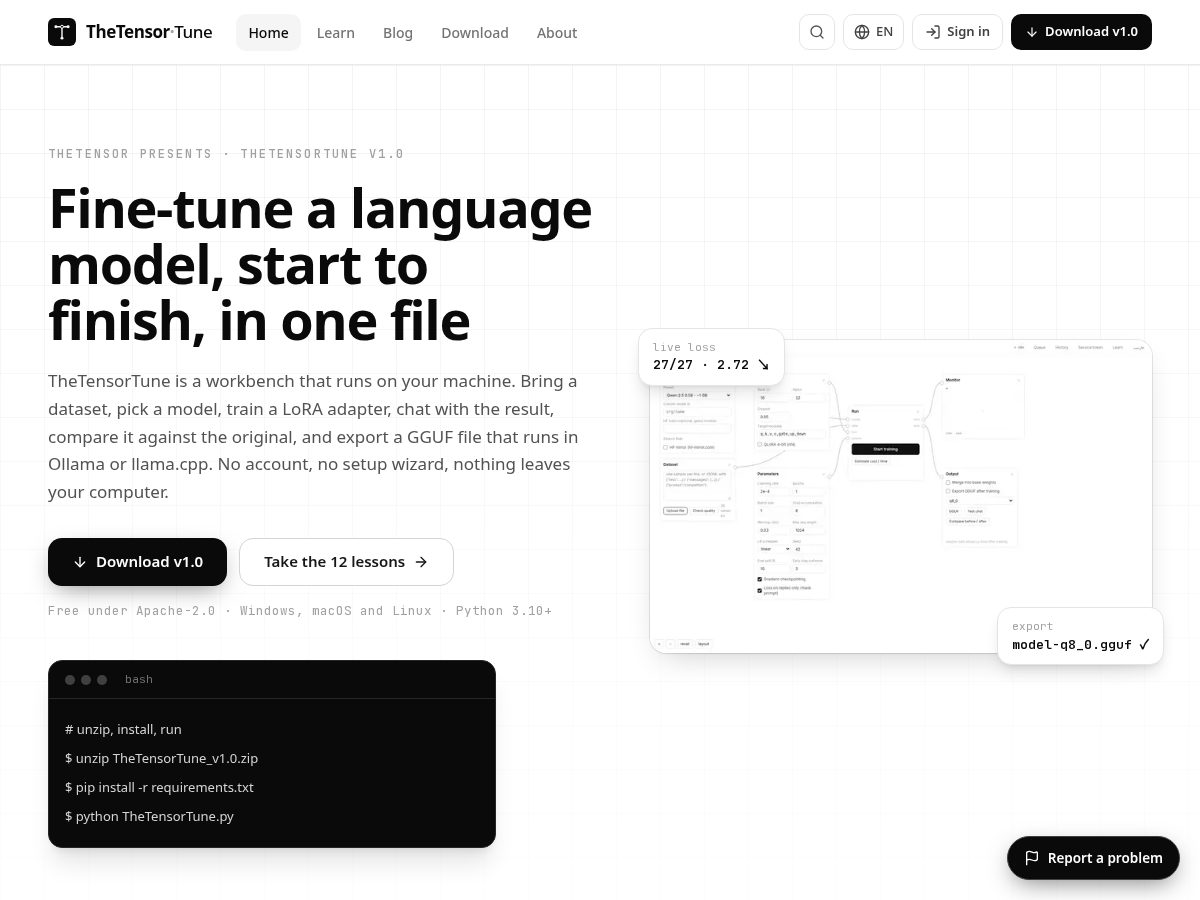This screenshot has width=1200, height=900.
Task: Click the '# unzip, install, run' comment line
Action: (123, 730)
